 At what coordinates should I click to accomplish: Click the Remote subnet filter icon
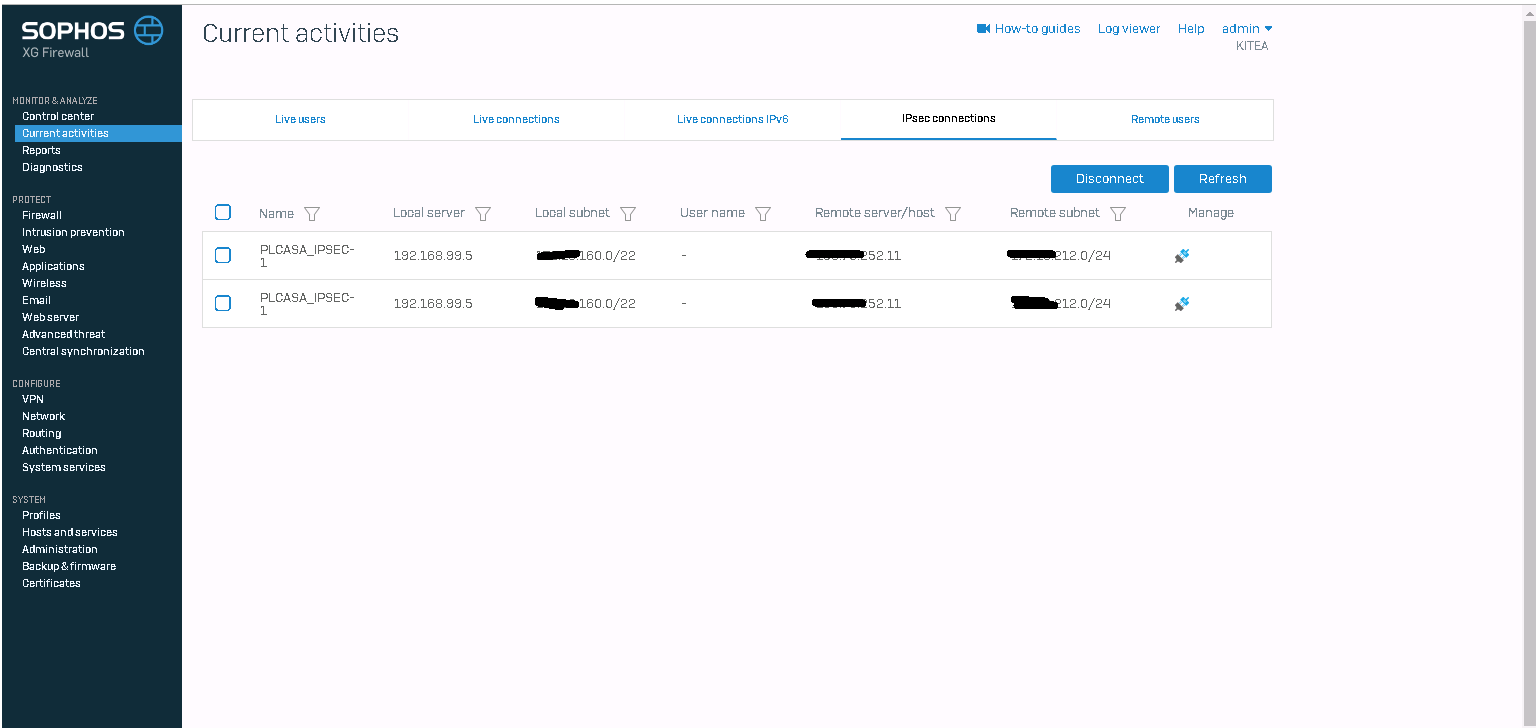point(1118,214)
